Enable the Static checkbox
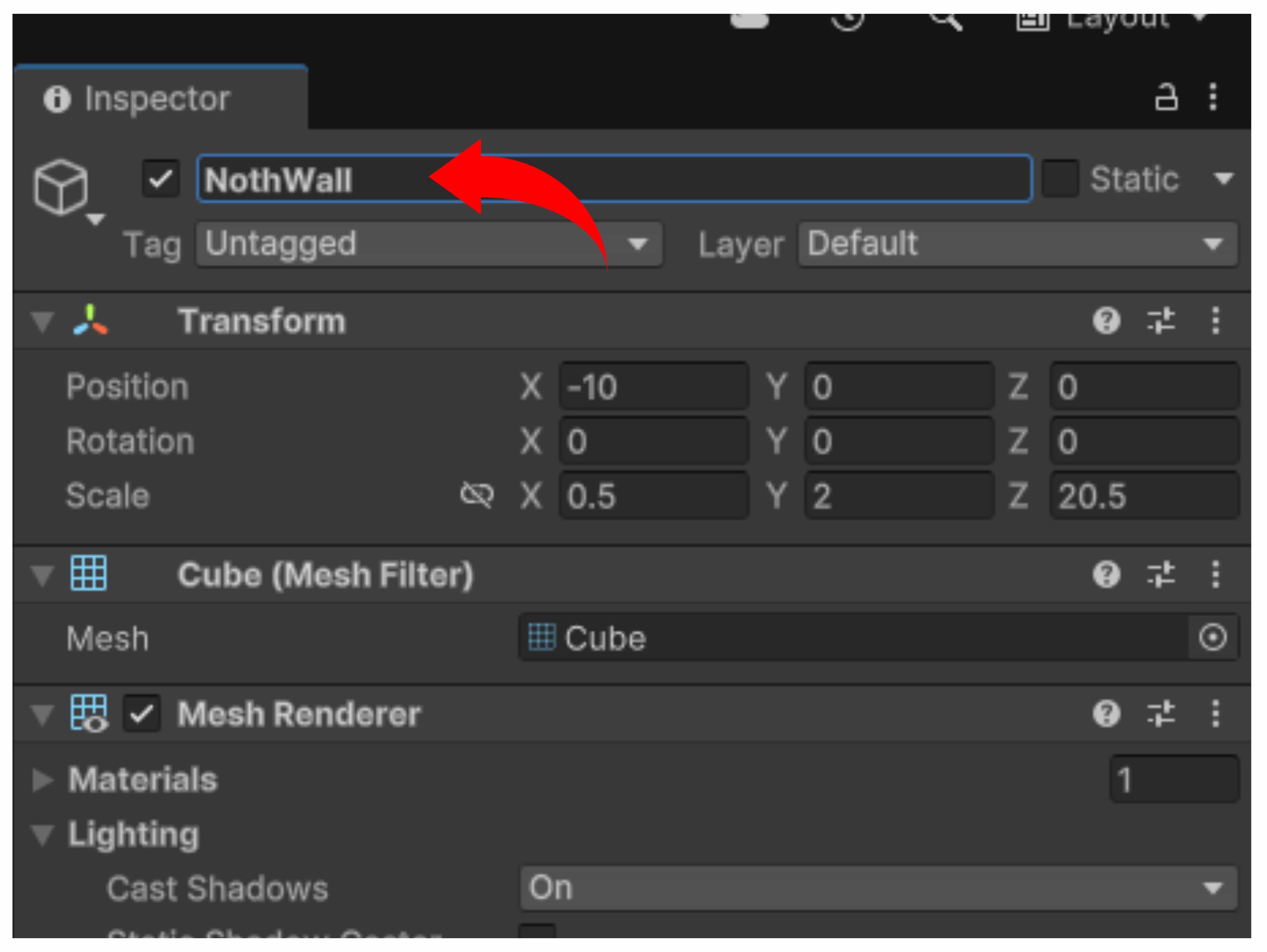Image resolution: width=1267 pixels, height=952 pixels. click(1060, 179)
